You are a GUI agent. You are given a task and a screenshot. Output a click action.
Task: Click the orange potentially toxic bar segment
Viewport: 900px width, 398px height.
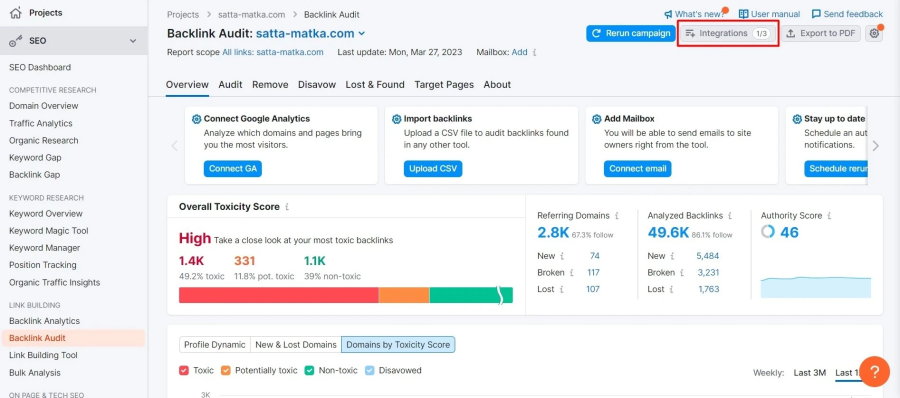click(x=404, y=295)
